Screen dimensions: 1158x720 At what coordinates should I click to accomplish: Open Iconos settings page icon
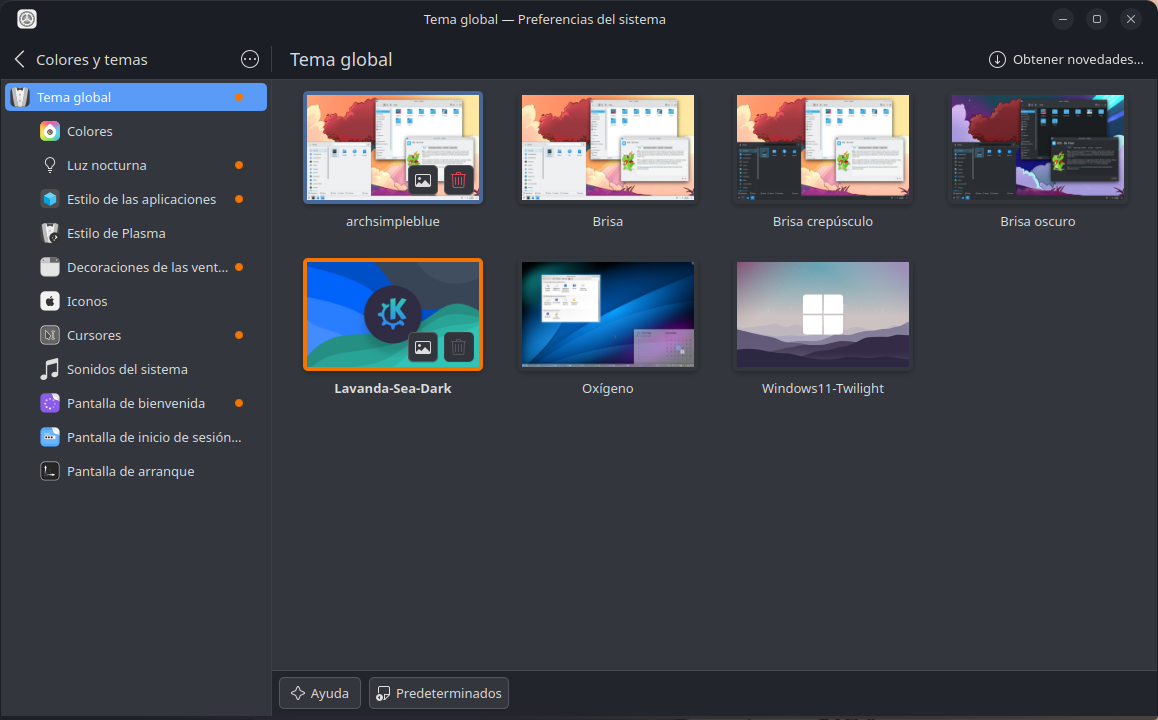coord(50,301)
